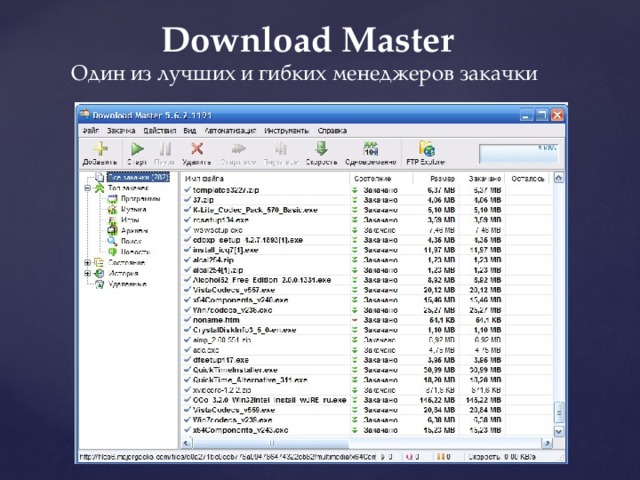
Task: Click scroll down arrow of file list
Action: coord(559,431)
